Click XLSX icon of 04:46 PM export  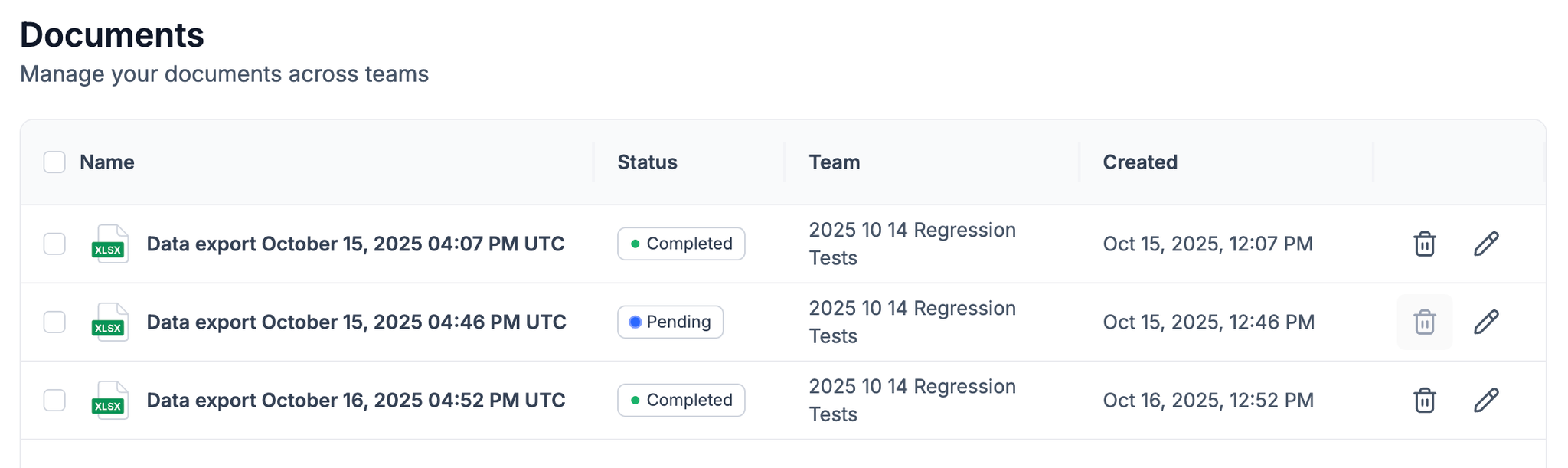tap(109, 322)
